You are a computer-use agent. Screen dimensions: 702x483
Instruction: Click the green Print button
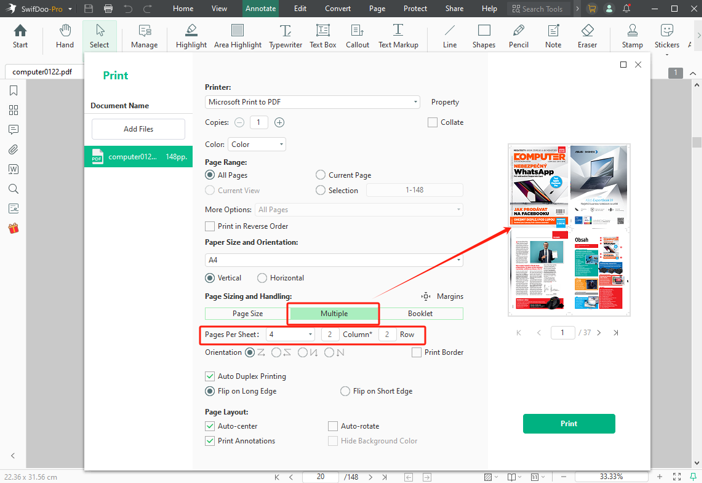[569, 423]
